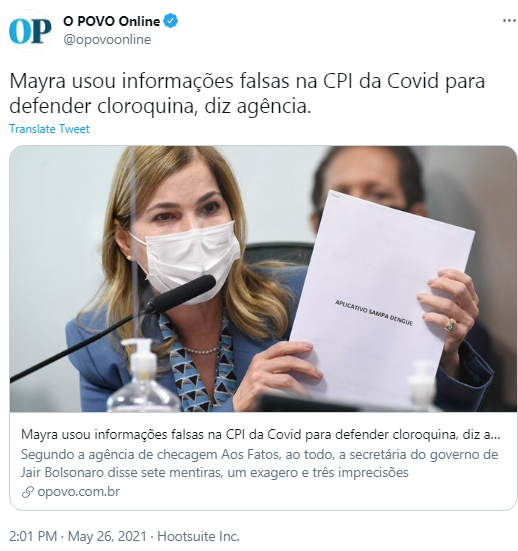Screen dimensions: 518x551
Task: Open the article card headline text
Action: (x=260, y=435)
